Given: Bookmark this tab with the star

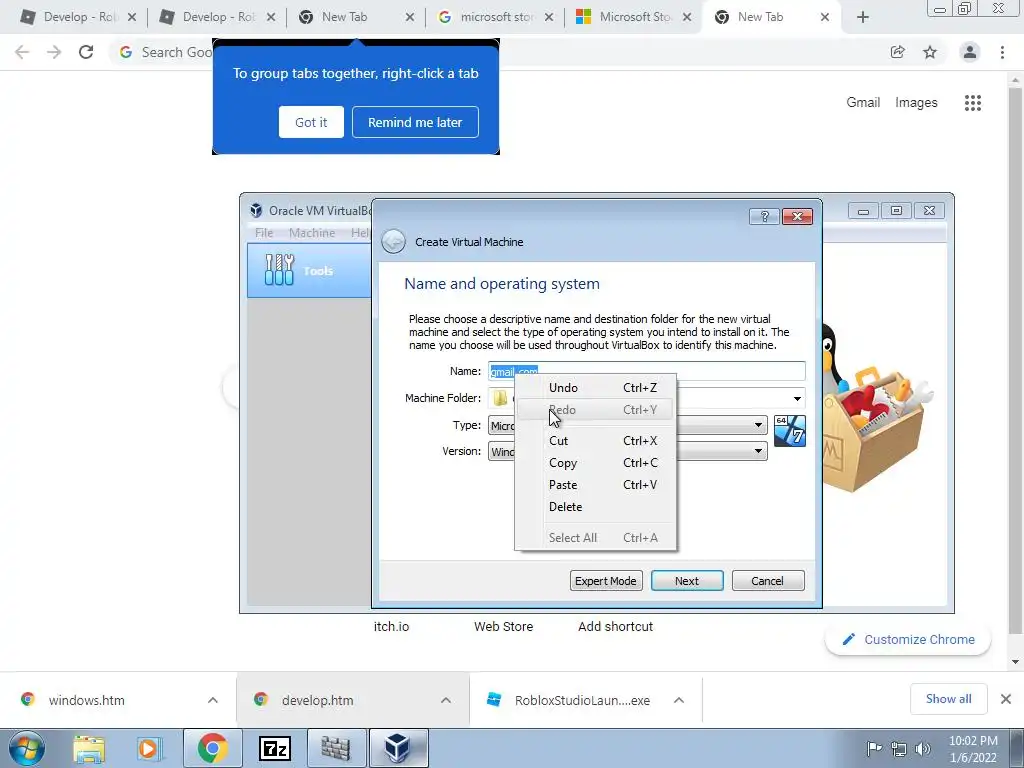Looking at the screenshot, I should click(x=930, y=52).
